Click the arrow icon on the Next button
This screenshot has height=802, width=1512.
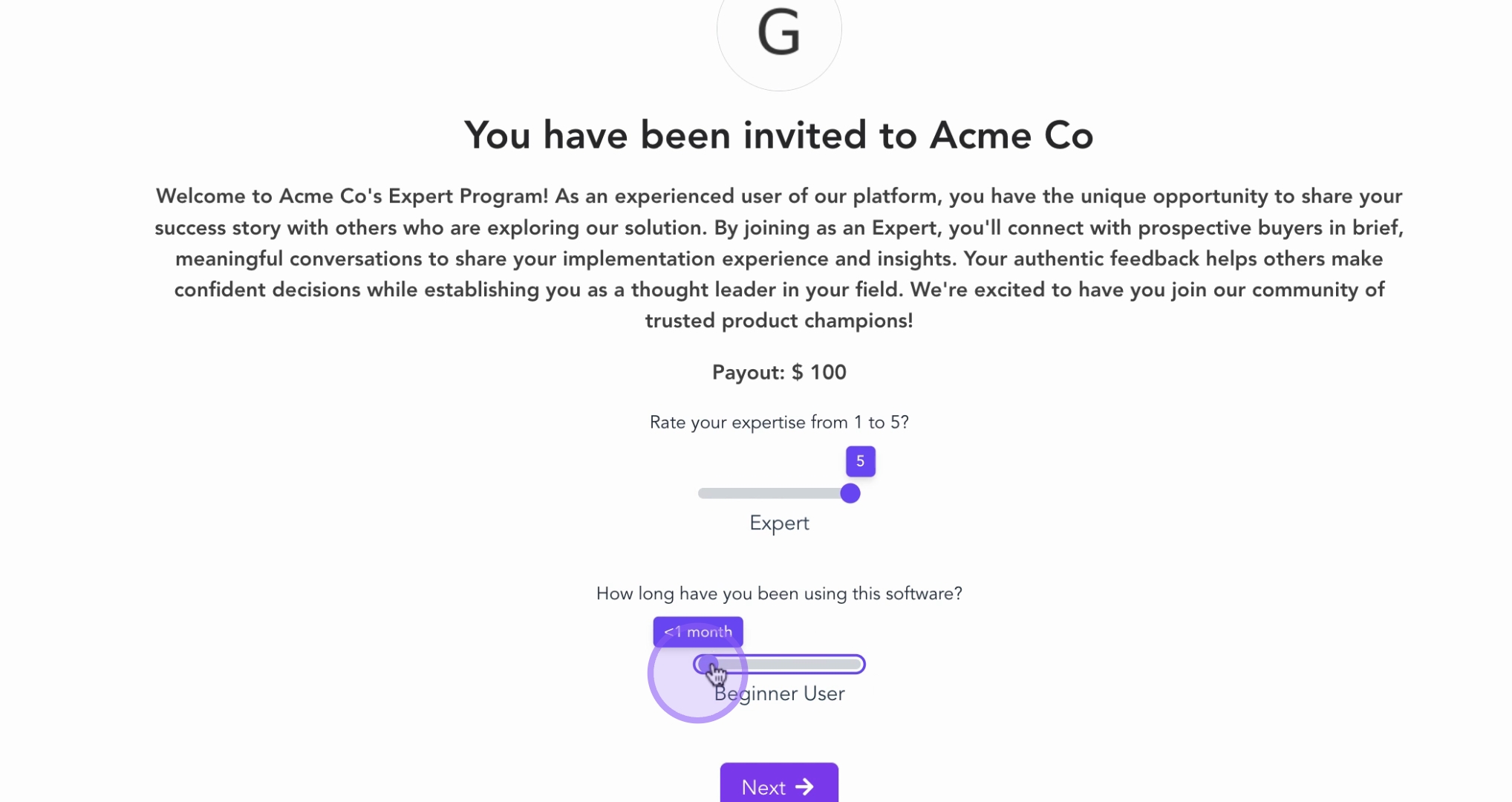pyautogui.click(x=804, y=786)
